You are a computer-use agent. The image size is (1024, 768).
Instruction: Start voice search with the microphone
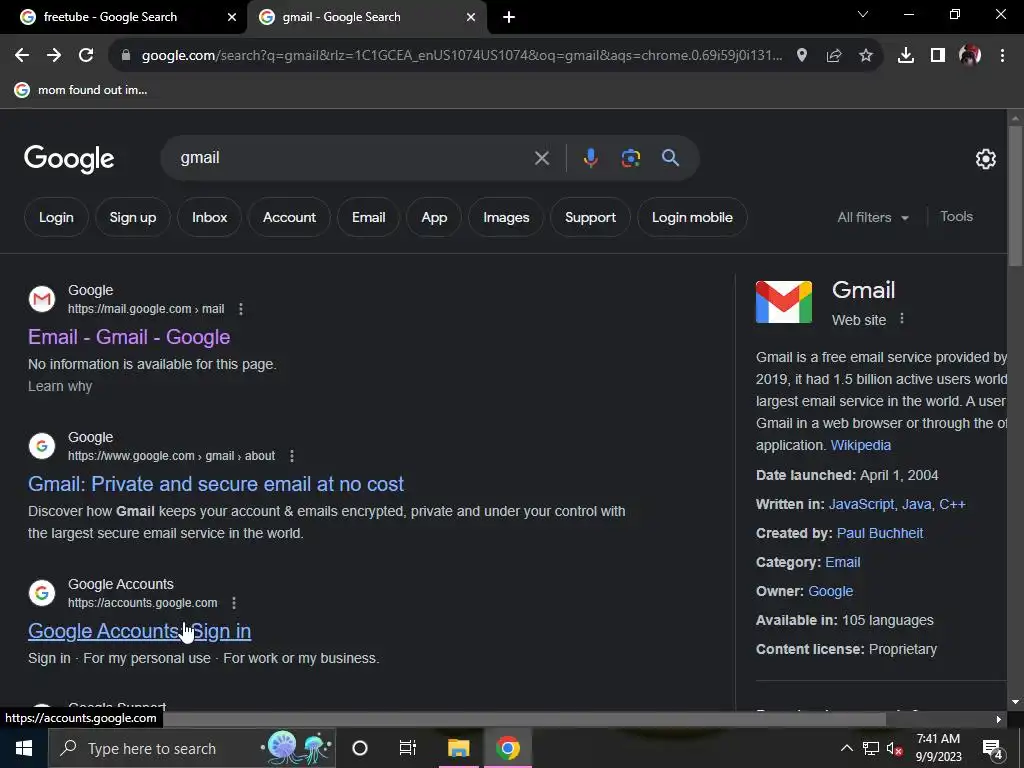590,158
